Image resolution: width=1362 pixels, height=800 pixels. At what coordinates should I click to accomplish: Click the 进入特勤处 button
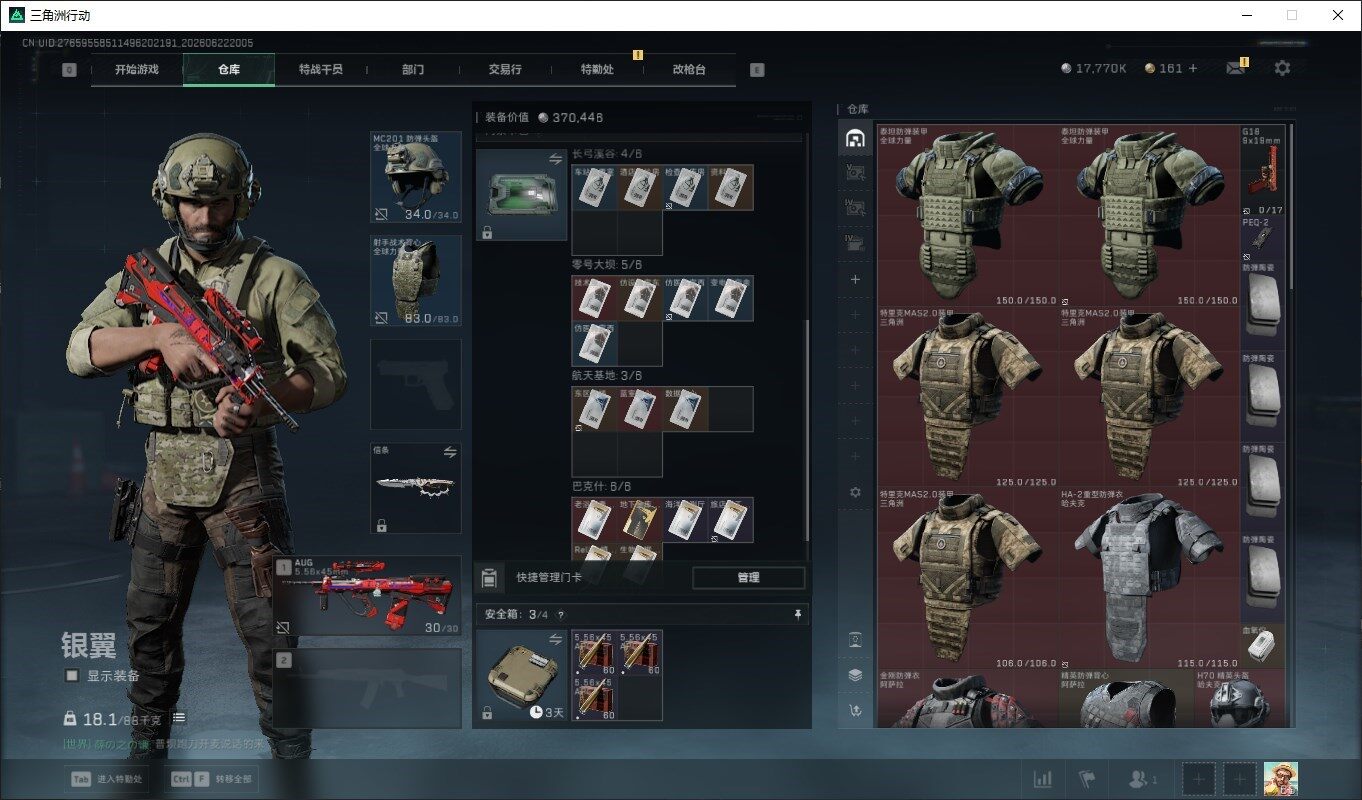coord(107,779)
